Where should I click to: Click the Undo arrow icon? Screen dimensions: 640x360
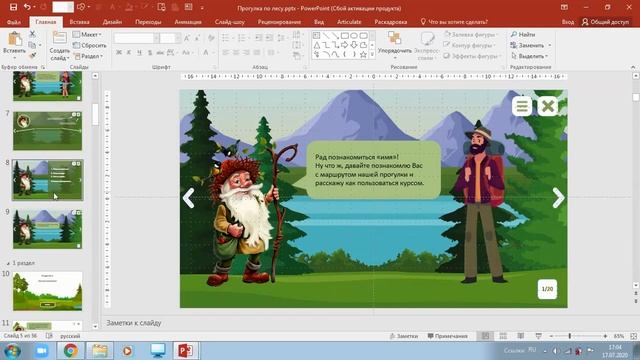click(x=27, y=7)
